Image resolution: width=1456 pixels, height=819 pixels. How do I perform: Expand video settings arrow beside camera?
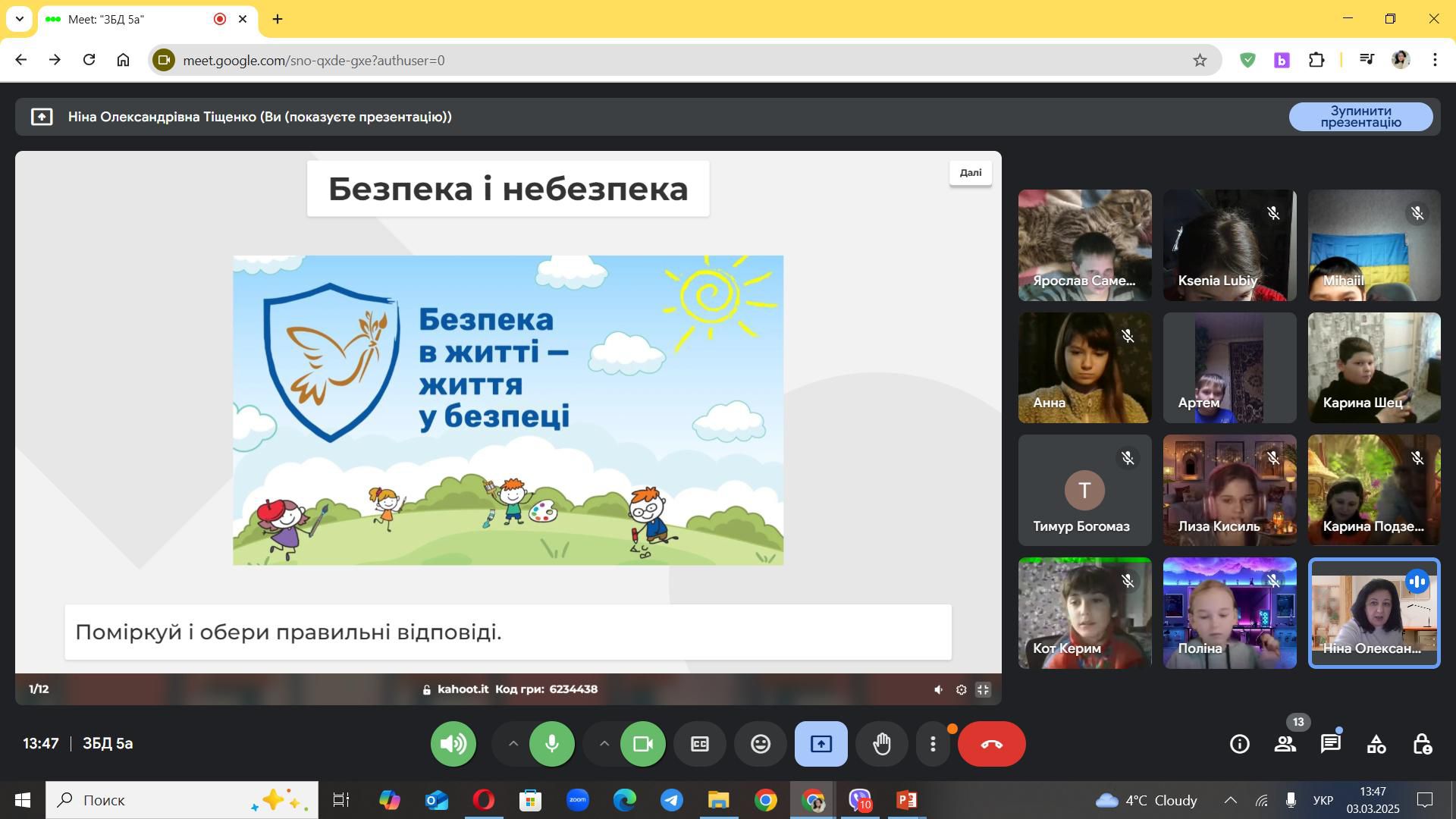(x=604, y=744)
